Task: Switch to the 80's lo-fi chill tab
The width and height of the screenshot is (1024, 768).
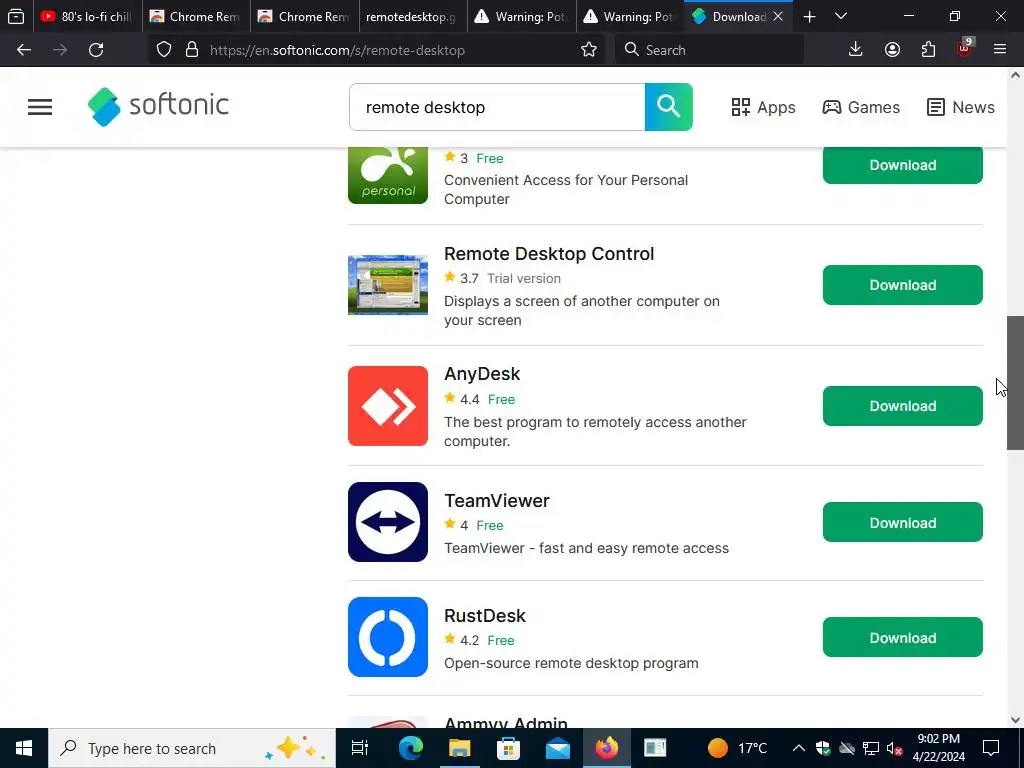Action: click(x=87, y=16)
